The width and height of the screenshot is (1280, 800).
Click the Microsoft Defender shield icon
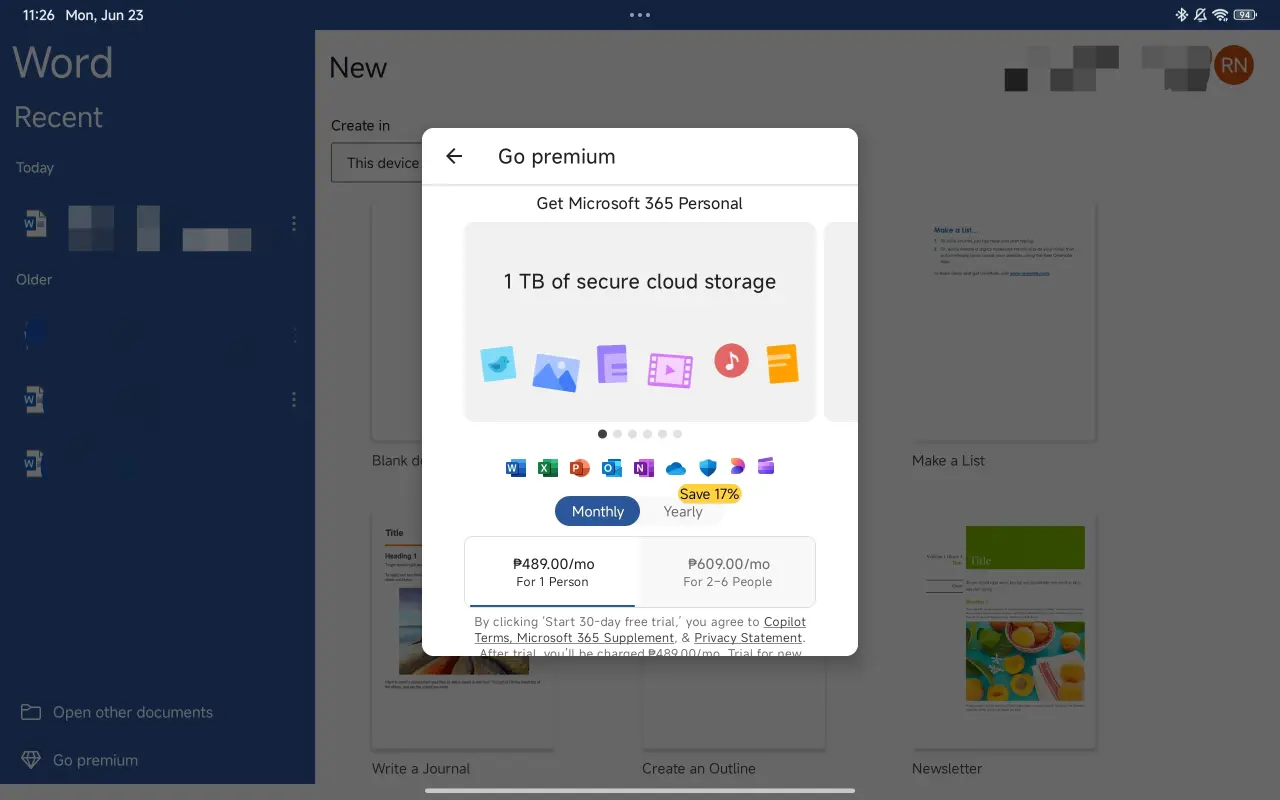click(x=707, y=467)
